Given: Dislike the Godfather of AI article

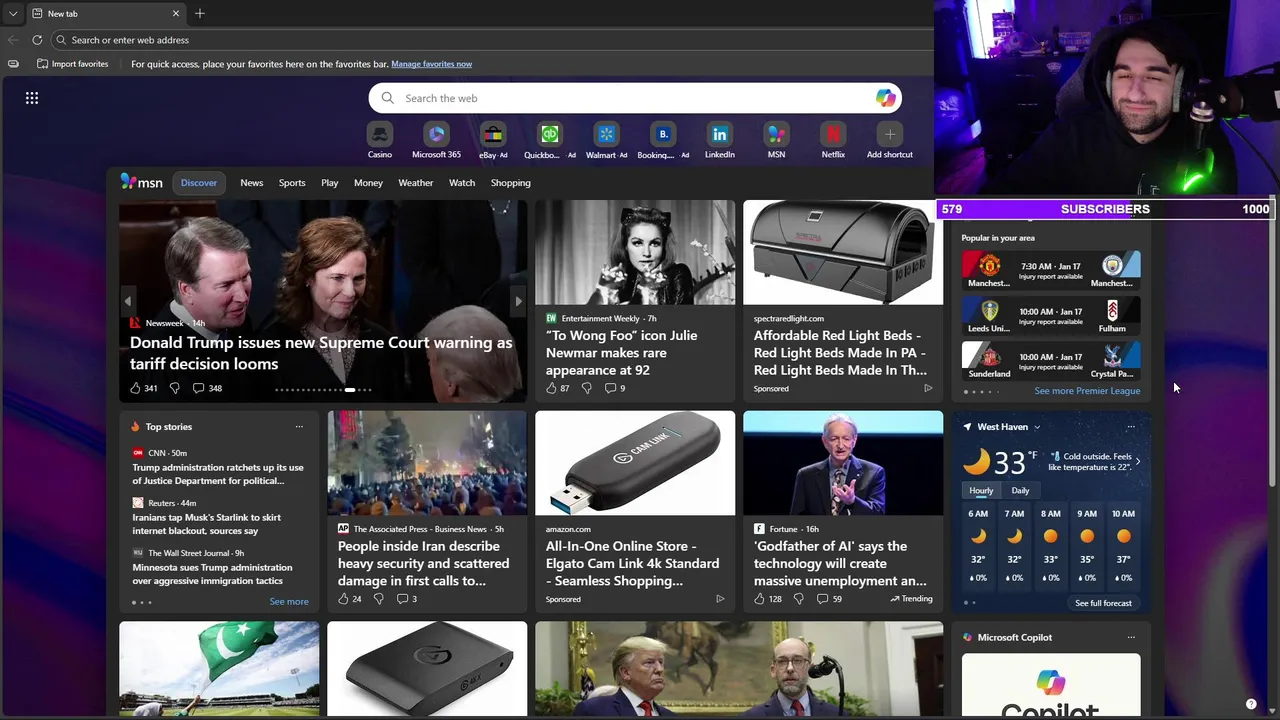Looking at the screenshot, I should pos(798,599).
